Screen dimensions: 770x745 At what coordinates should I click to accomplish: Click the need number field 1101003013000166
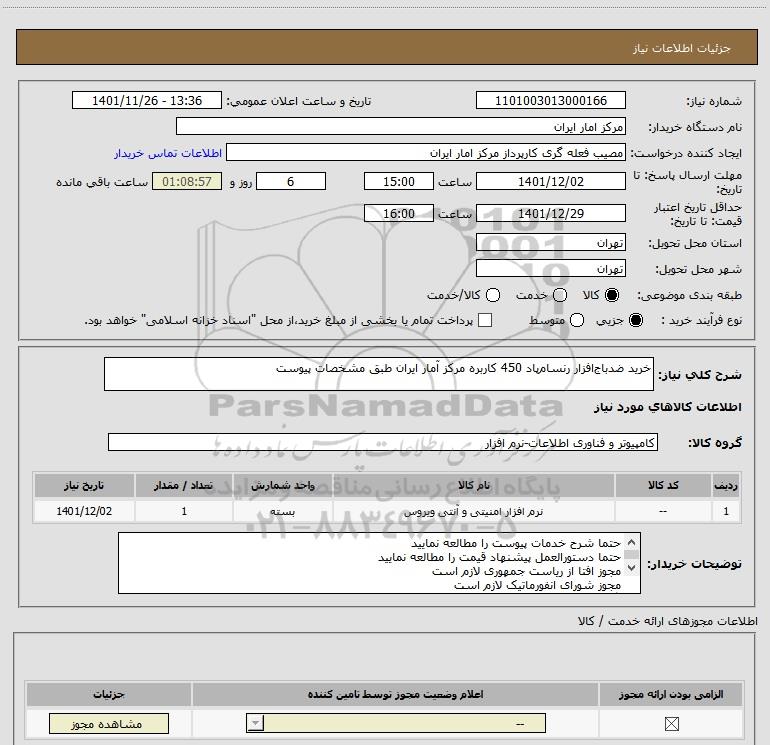550,100
